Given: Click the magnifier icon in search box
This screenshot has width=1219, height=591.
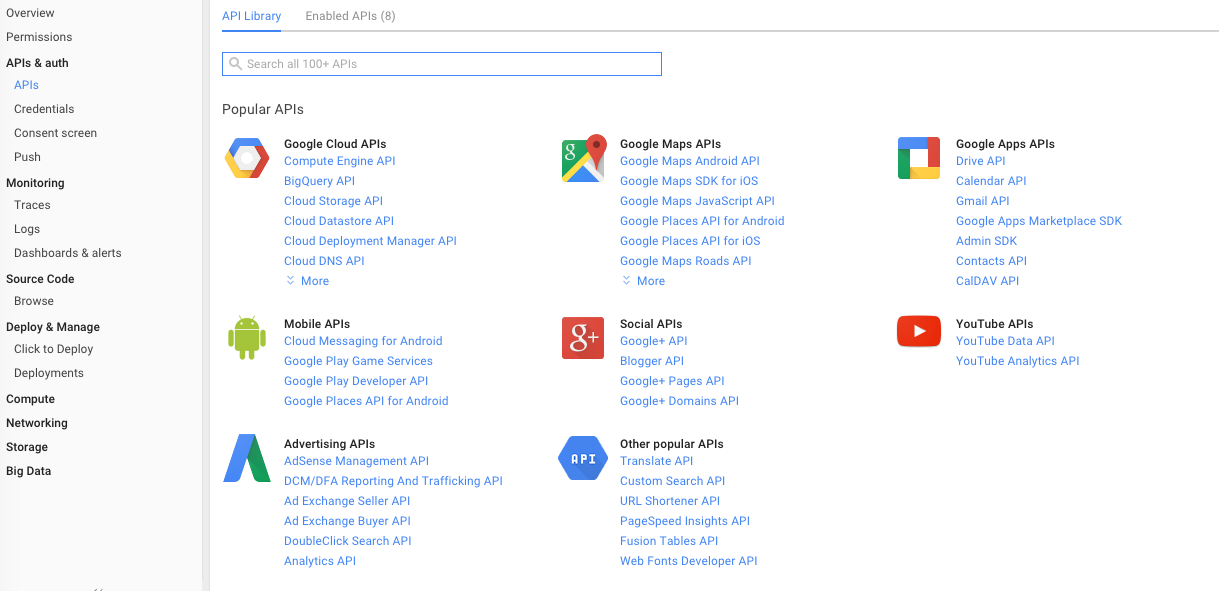Looking at the screenshot, I should 236,64.
